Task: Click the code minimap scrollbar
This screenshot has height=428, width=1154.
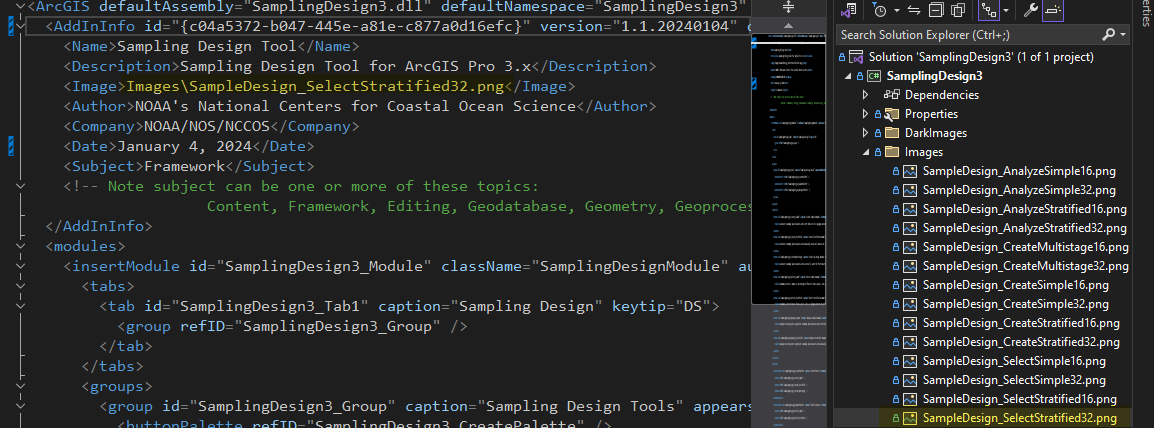Action: (x=790, y=200)
